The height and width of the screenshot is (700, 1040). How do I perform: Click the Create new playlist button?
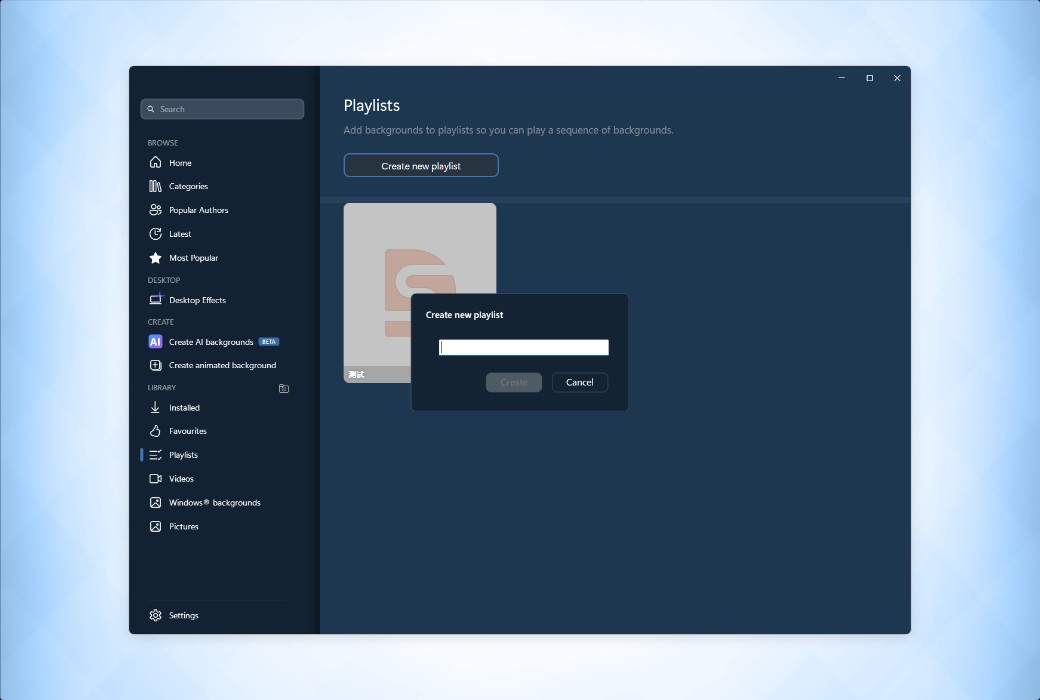click(421, 165)
